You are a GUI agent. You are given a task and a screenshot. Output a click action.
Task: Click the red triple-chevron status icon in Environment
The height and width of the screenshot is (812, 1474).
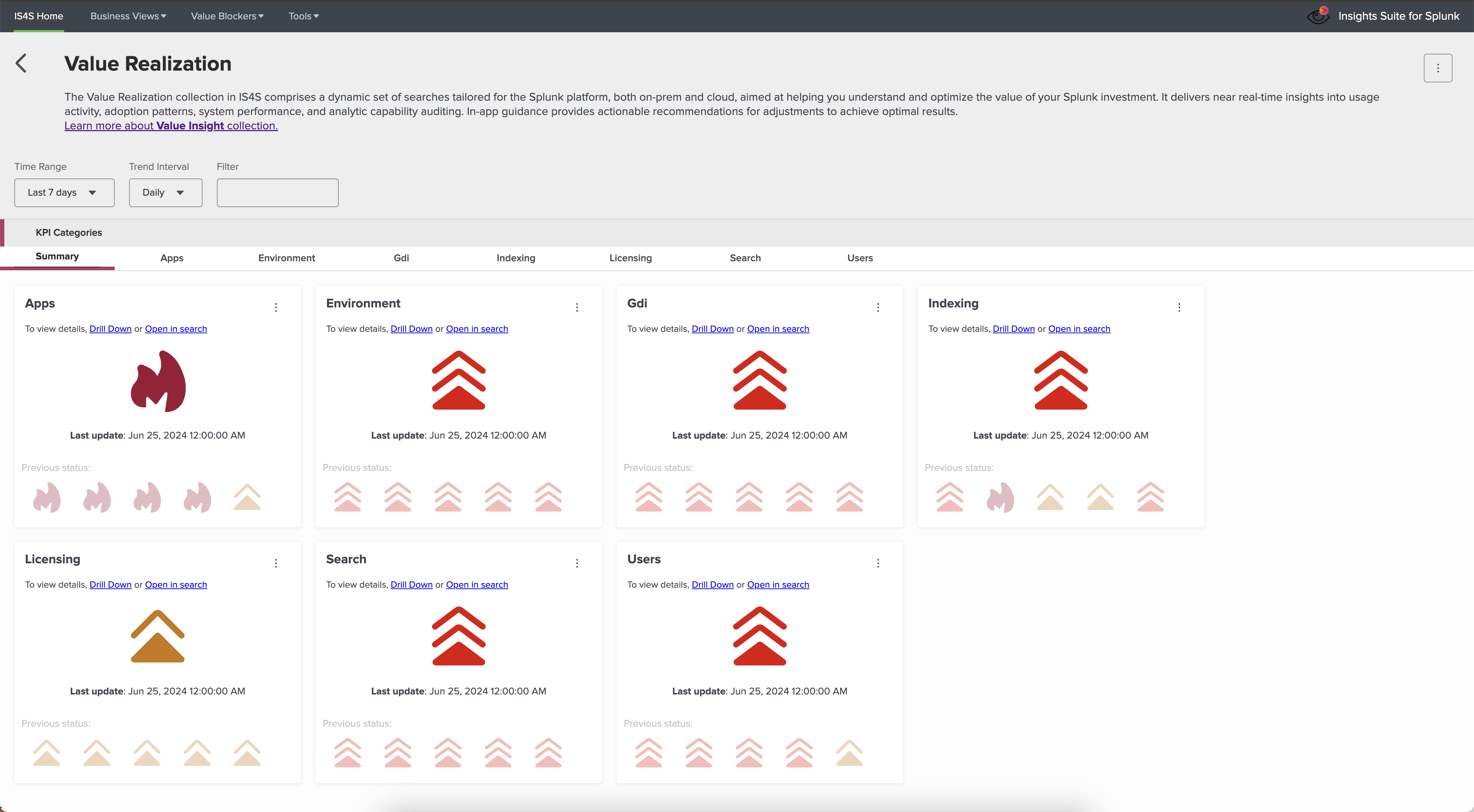click(458, 380)
